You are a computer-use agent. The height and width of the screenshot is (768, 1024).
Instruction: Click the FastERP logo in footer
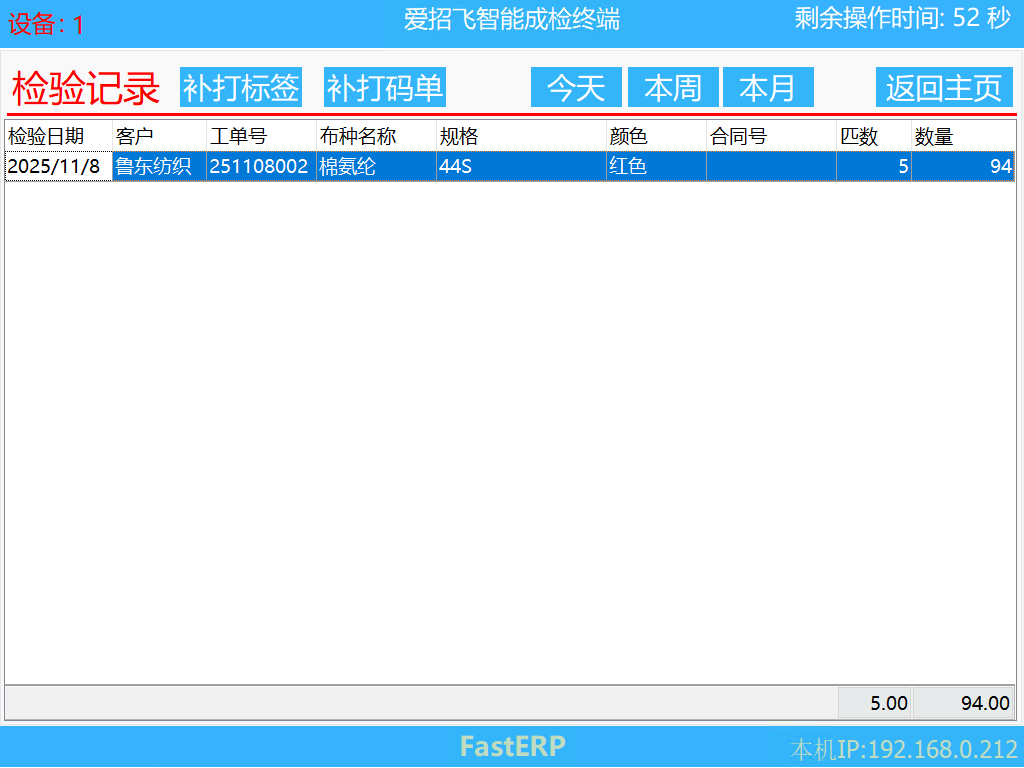[x=512, y=746]
